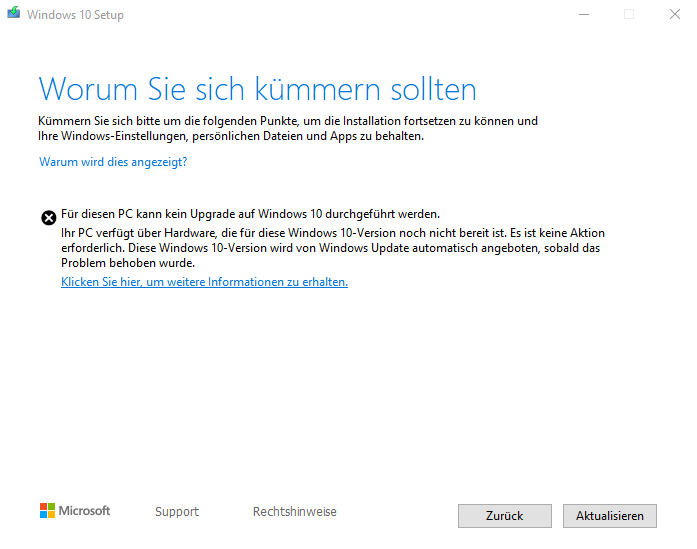Minimize the Windows 10 Setup window
The width and height of the screenshot is (697, 549).
[x=584, y=15]
